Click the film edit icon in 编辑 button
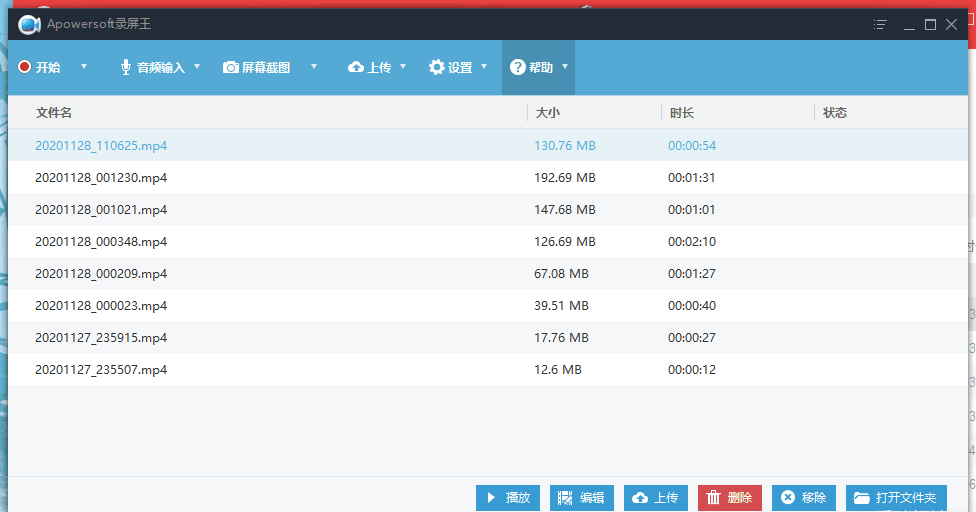The height and width of the screenshot is (512, 976). (x=565, y=498)
